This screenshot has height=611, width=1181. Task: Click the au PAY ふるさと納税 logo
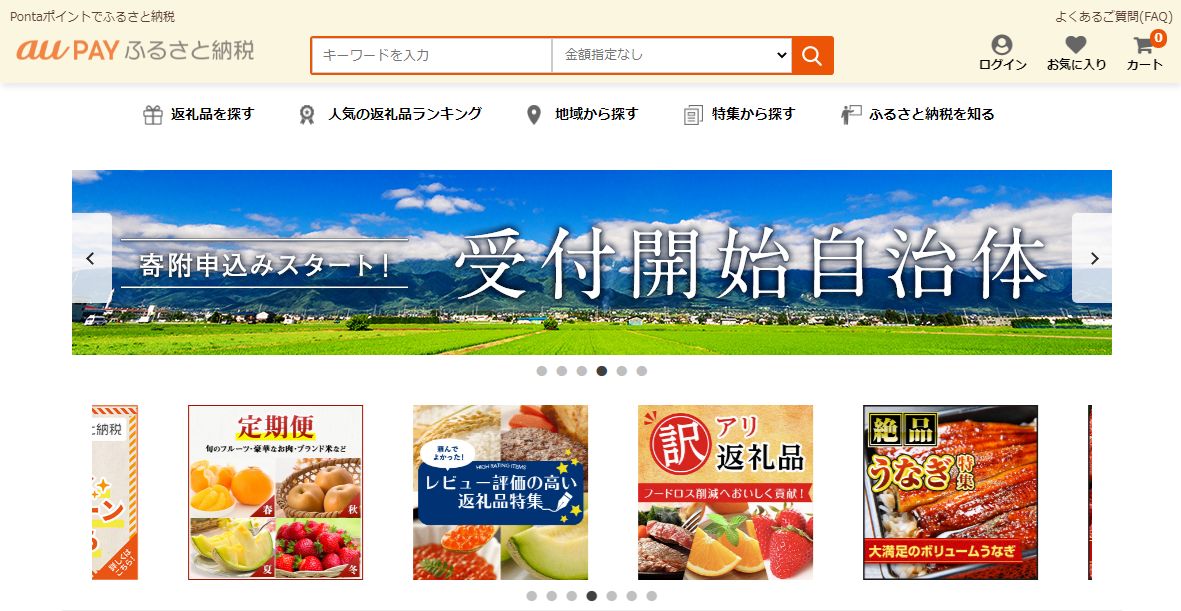136,50
